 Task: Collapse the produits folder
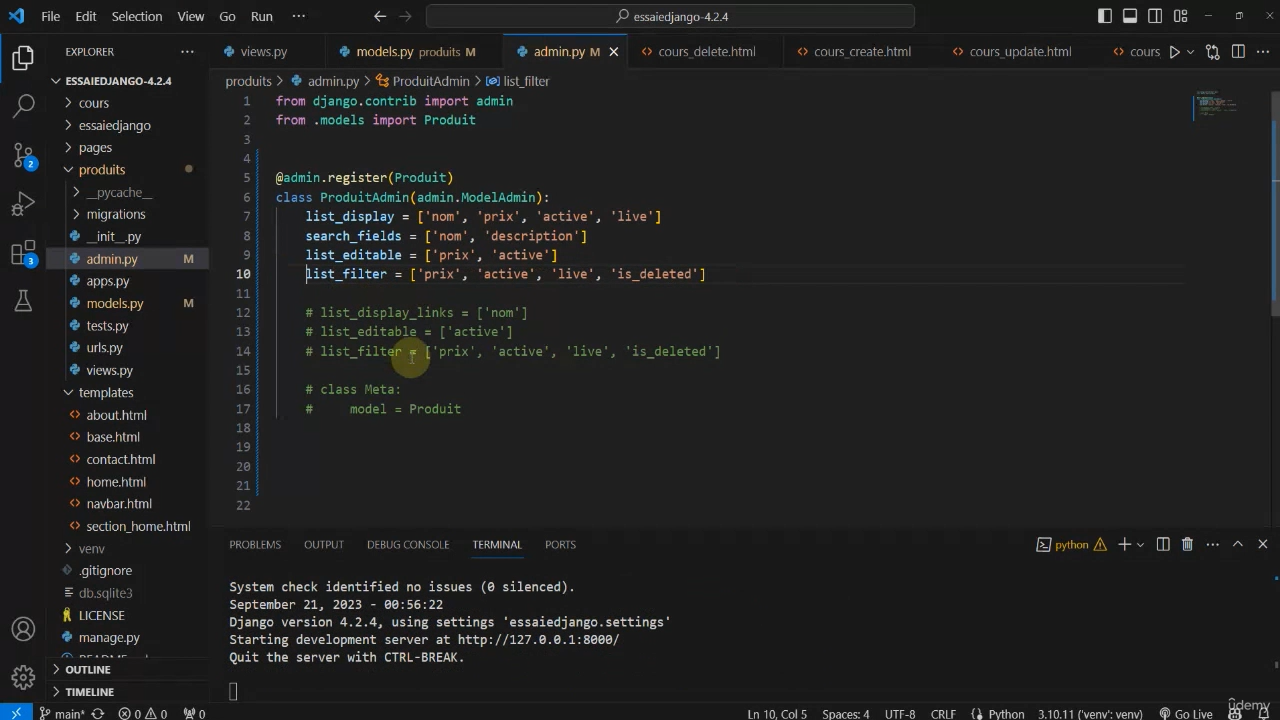click(x=101, y=170)
